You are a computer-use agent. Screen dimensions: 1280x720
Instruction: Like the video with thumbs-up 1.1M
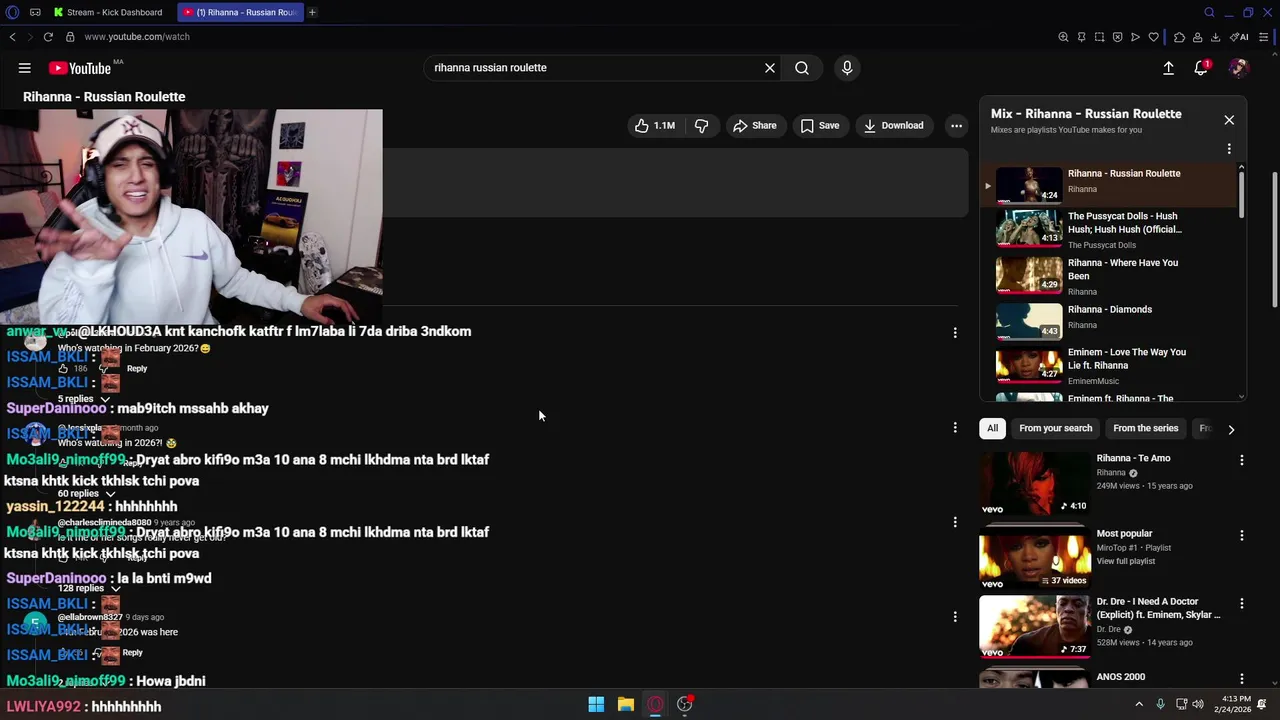point(655,126)
